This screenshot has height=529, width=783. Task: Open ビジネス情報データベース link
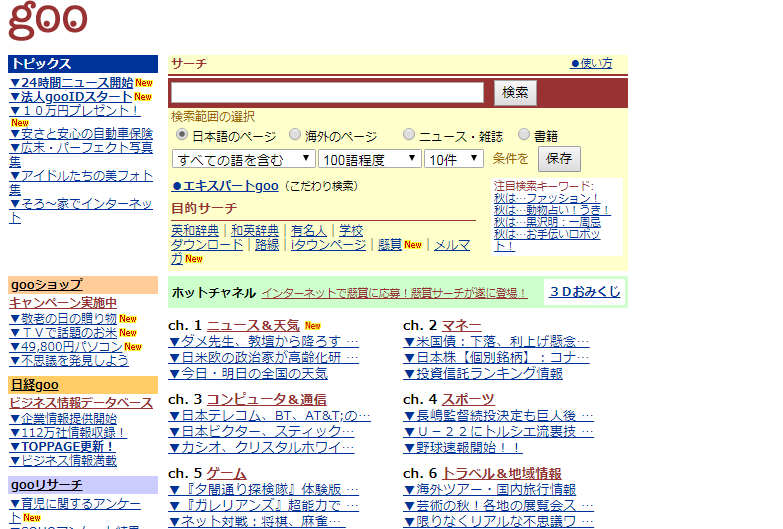(81, 403)
